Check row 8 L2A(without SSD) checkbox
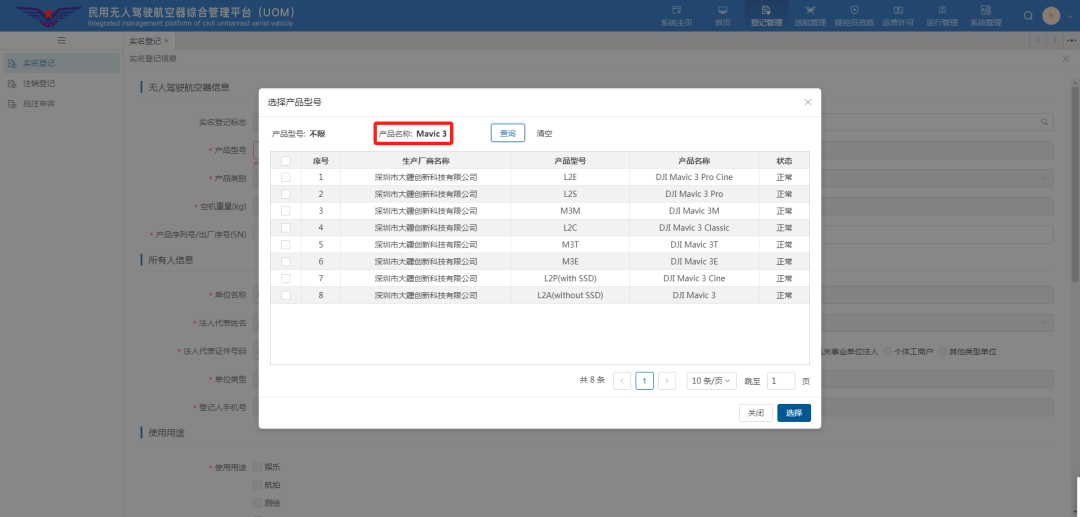Image resolution: width=1080 pixels, height=517 pixels. pyautogui.click(x=286, y=295)
